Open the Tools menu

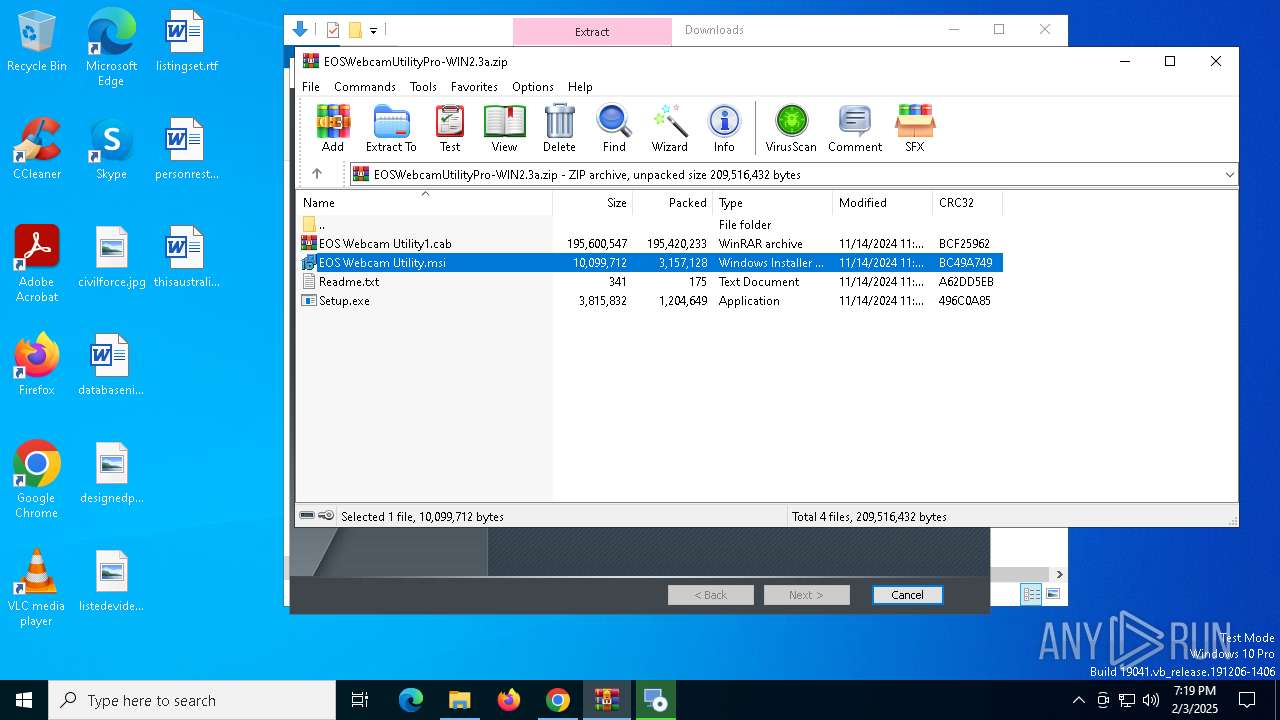[x=423, y=87]
